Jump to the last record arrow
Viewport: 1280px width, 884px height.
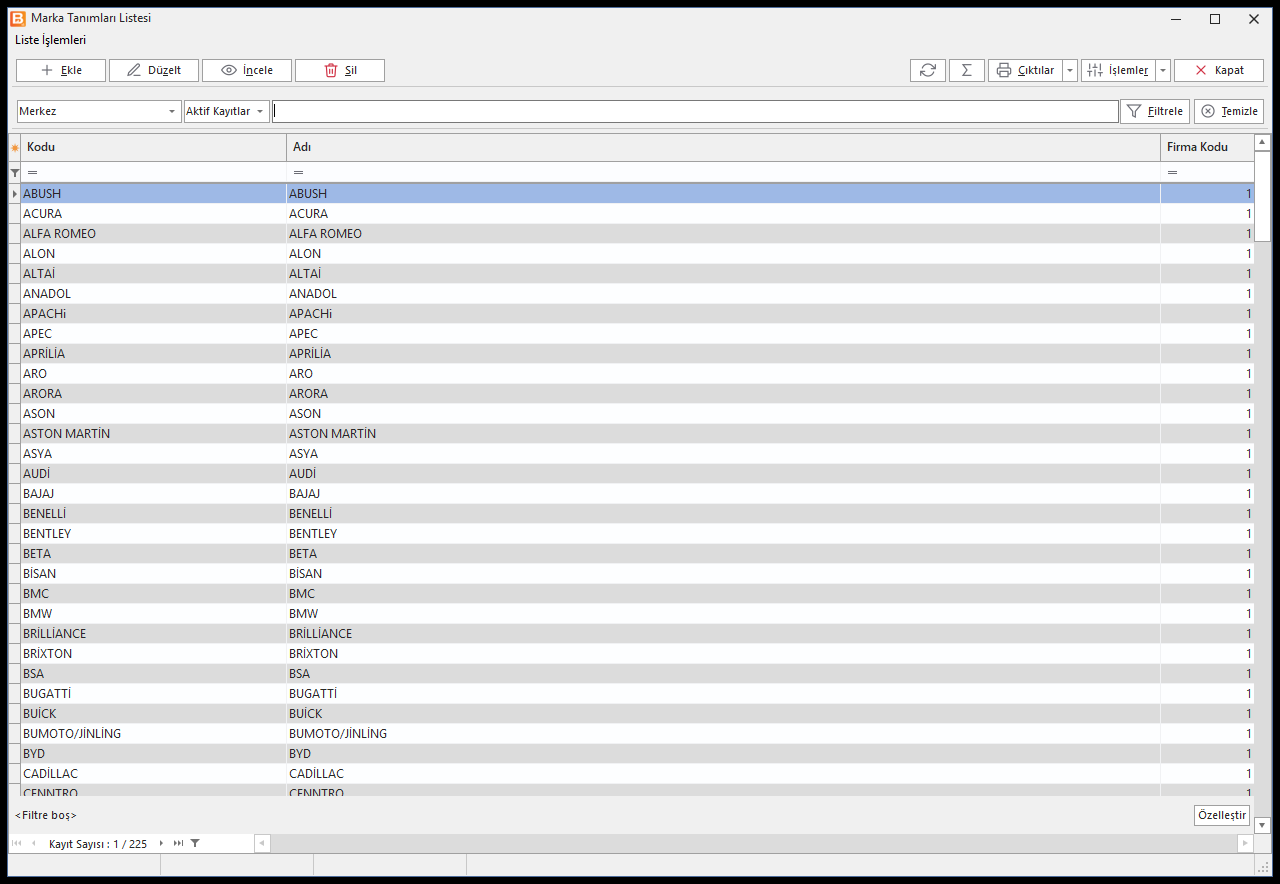(178, 844)
